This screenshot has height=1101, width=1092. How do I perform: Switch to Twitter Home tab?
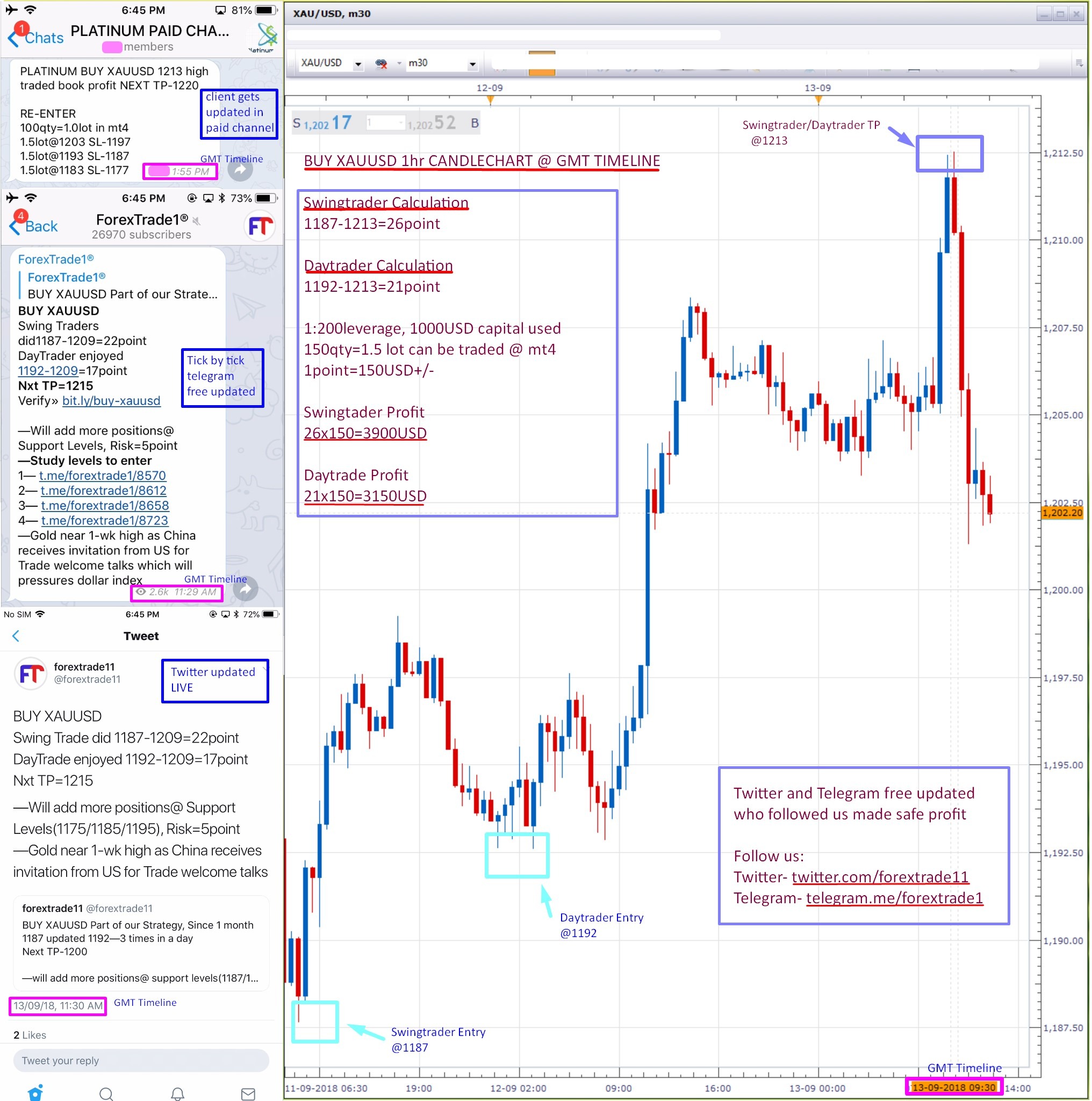pos(35,1093)
